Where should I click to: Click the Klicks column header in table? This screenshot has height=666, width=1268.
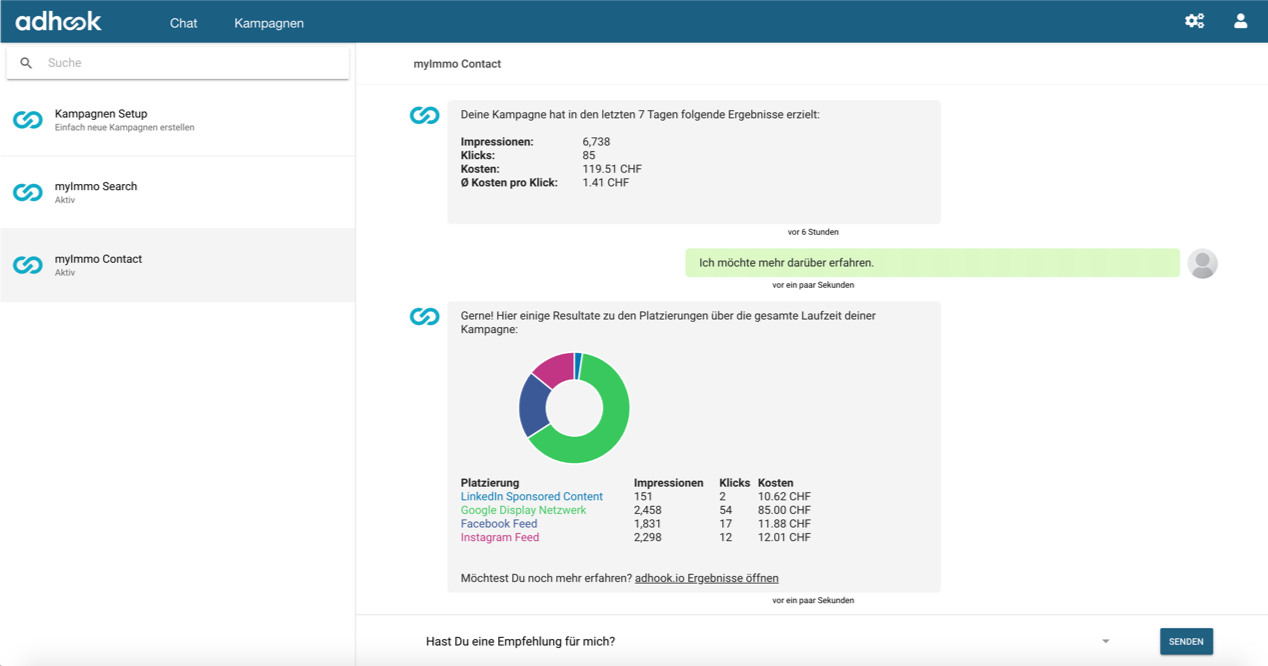734,483
